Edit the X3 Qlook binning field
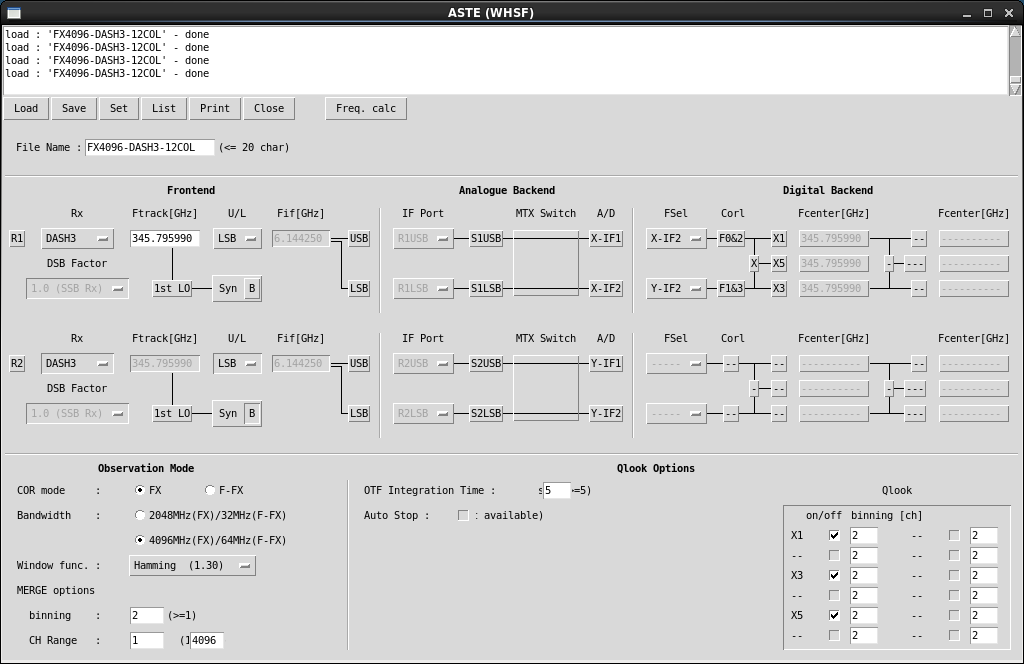The image size is (1024, 664). click(864, 576)
